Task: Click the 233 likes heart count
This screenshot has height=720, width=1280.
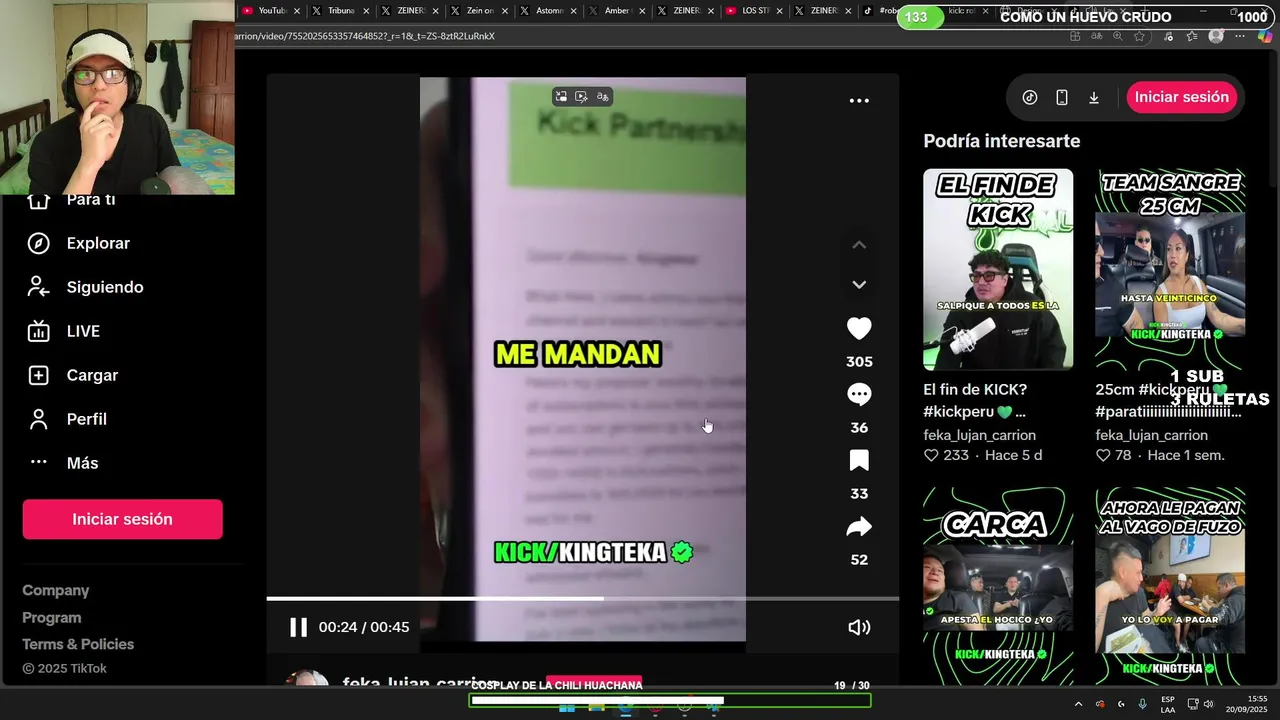Action: pos(946,455)
